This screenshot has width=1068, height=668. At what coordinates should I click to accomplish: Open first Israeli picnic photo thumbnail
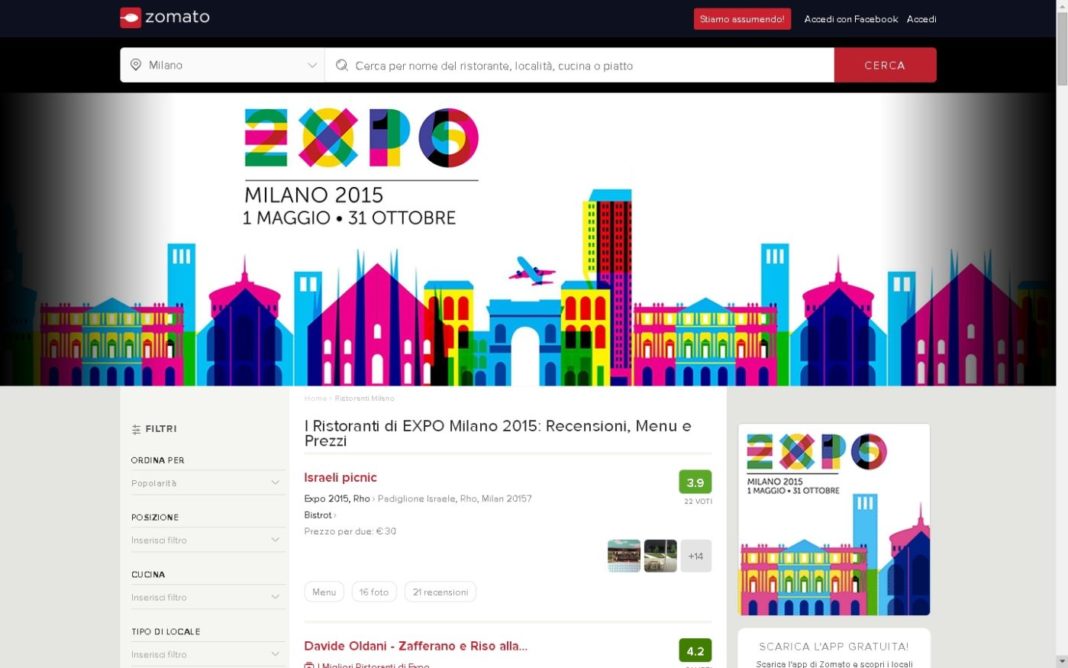point(624,556)
